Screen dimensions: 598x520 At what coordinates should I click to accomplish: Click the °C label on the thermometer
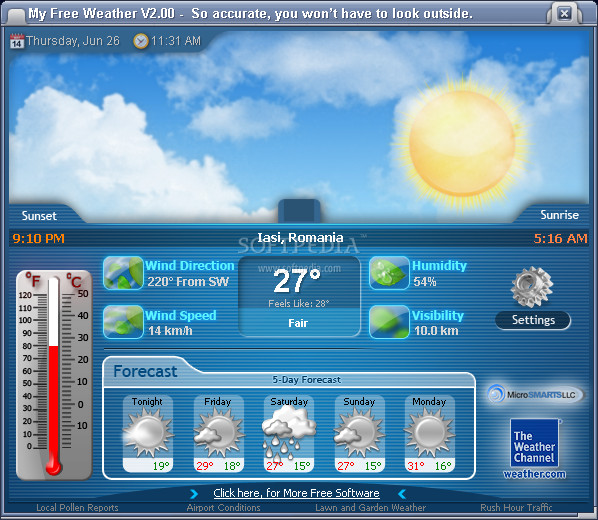74,281
